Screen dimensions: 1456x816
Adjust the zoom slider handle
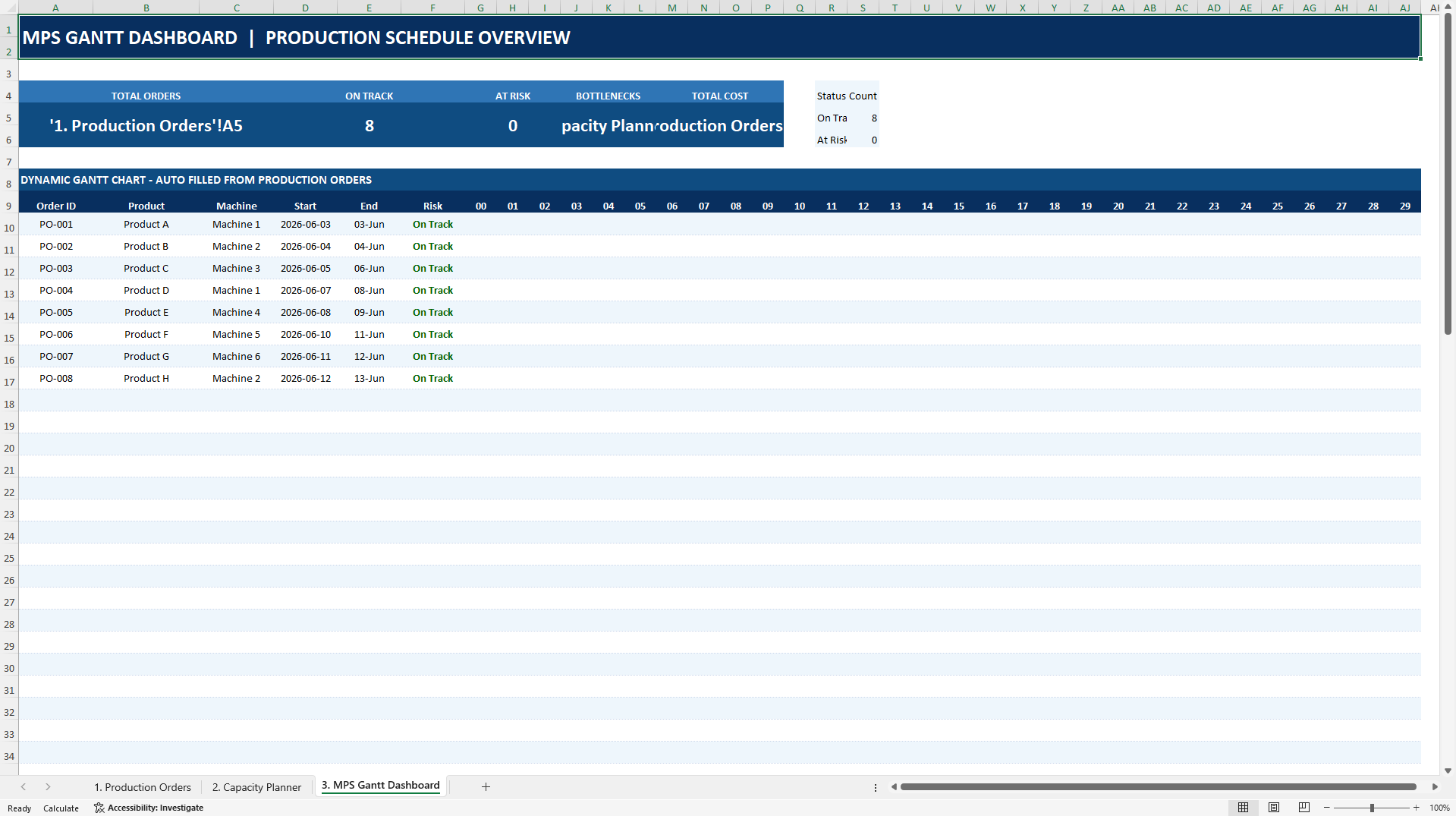[1372, 808]
